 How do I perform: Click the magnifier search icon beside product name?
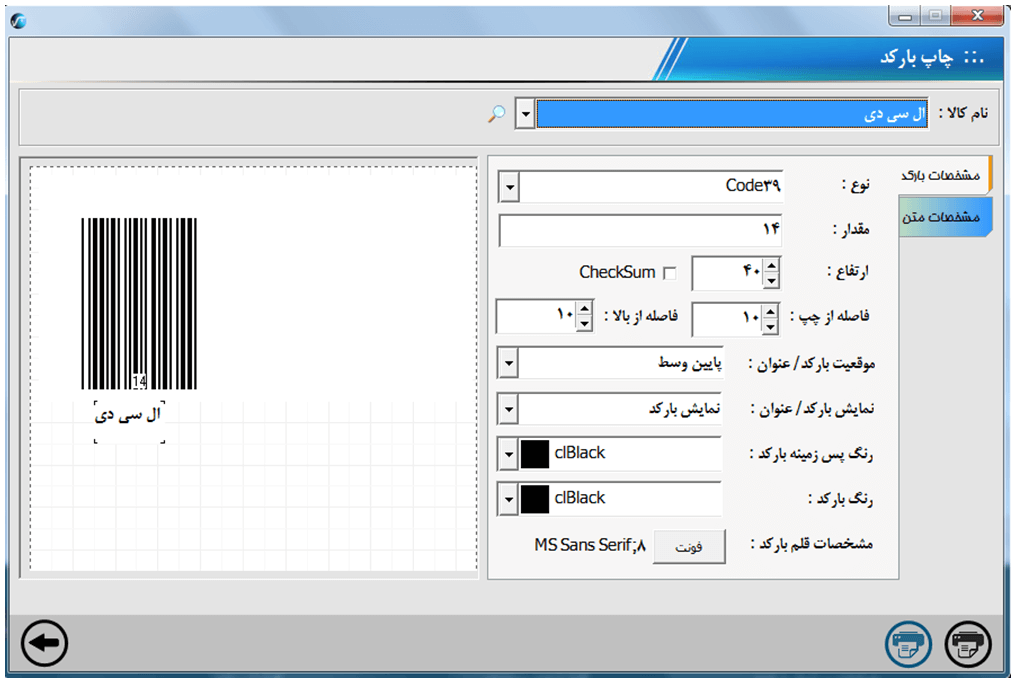[496, 114]
